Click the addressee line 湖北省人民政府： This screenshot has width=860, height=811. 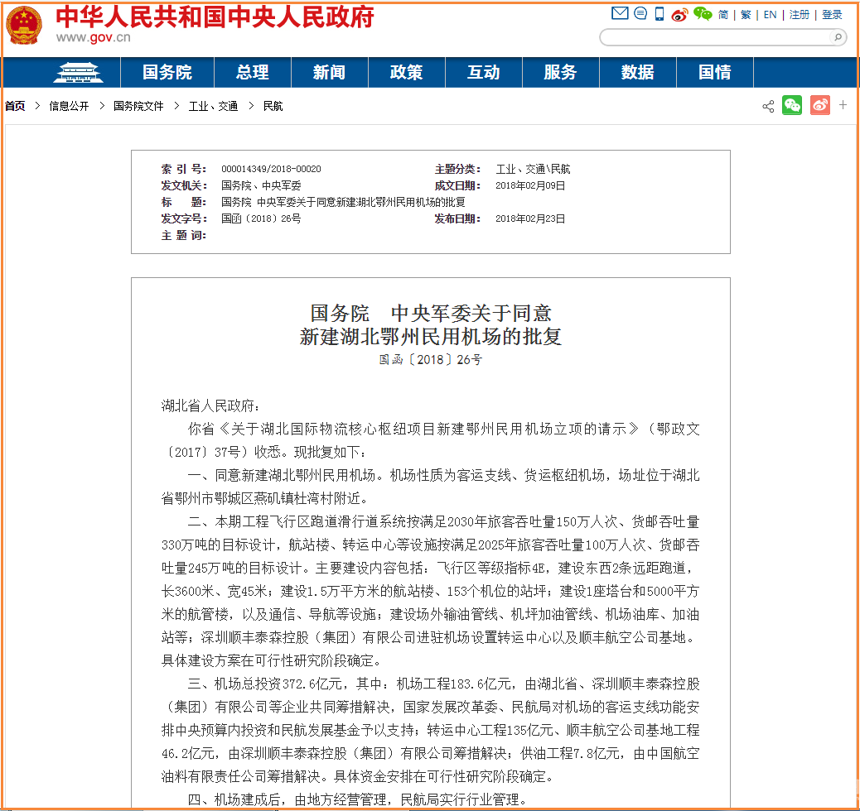211,406
